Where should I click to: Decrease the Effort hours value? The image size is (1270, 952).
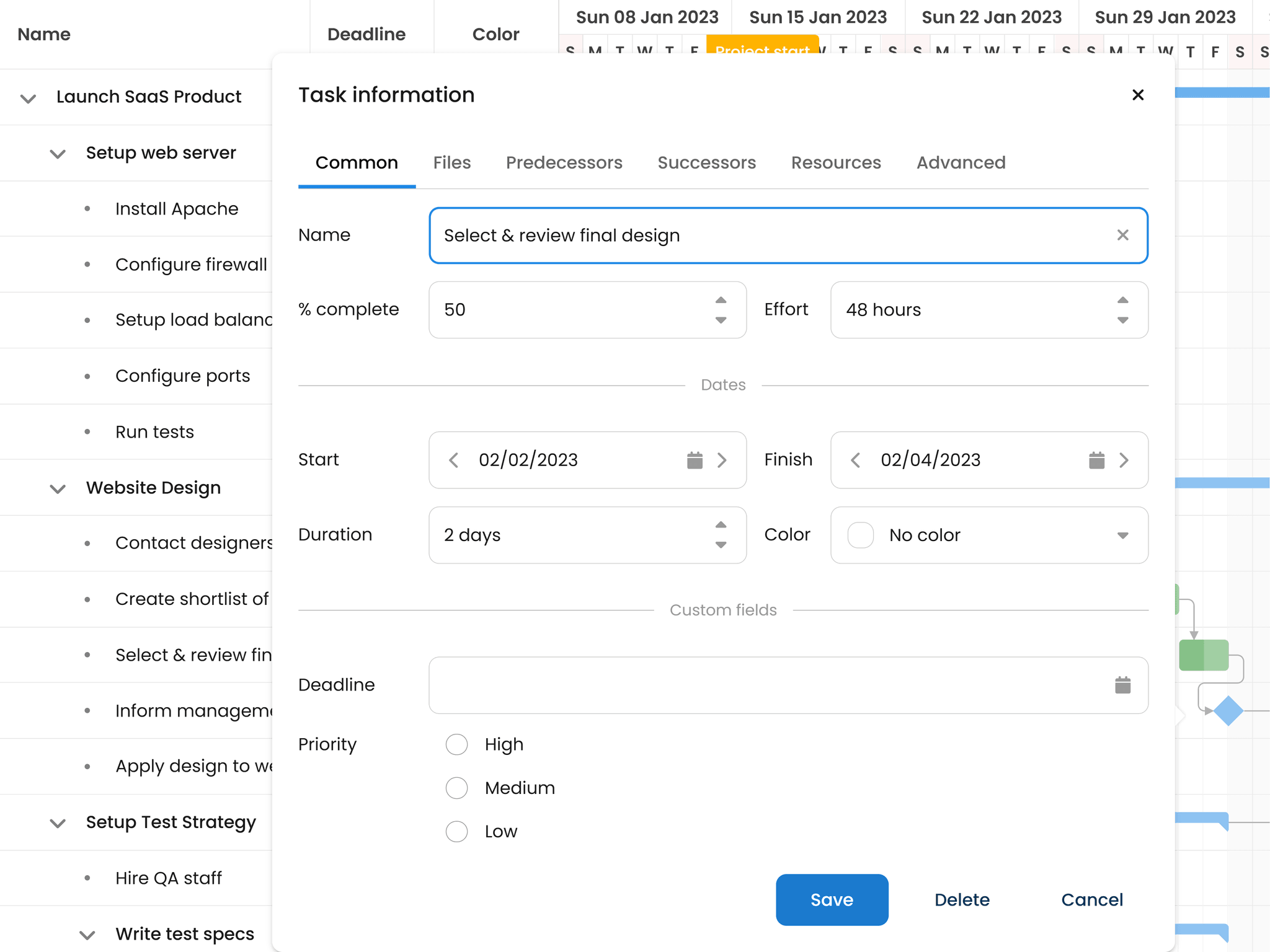[1122, 320]
